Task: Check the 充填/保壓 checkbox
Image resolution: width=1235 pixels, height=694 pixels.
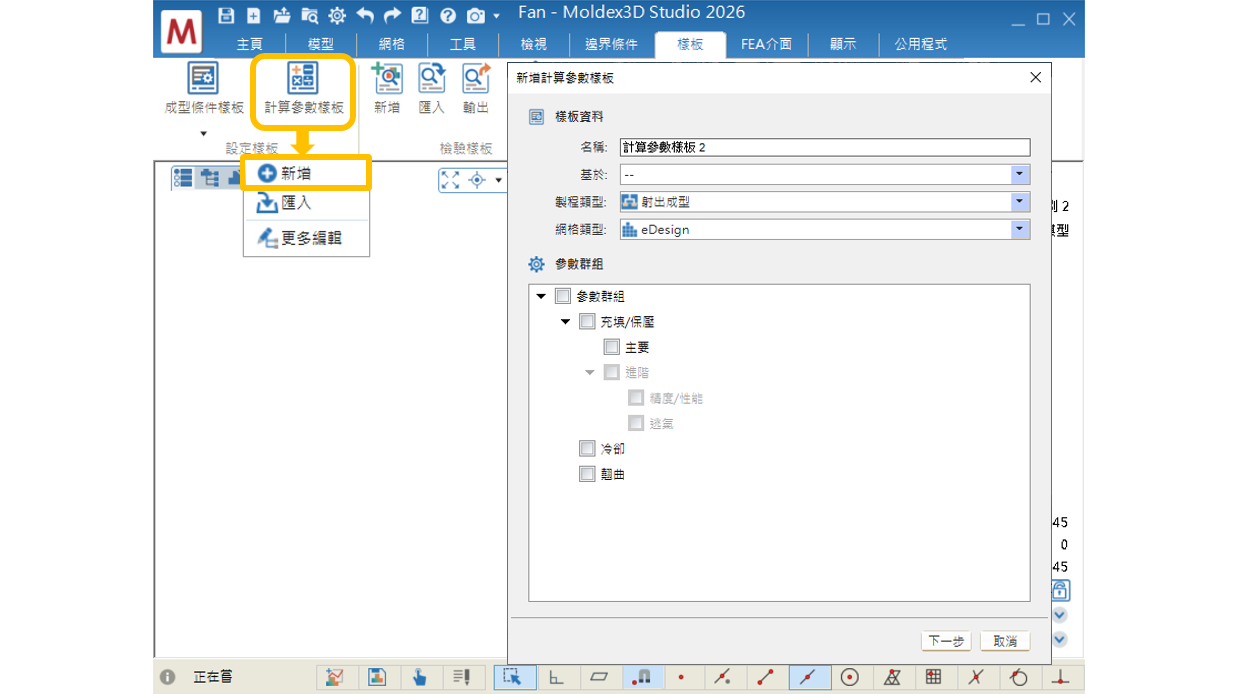Action: [588, 322]
